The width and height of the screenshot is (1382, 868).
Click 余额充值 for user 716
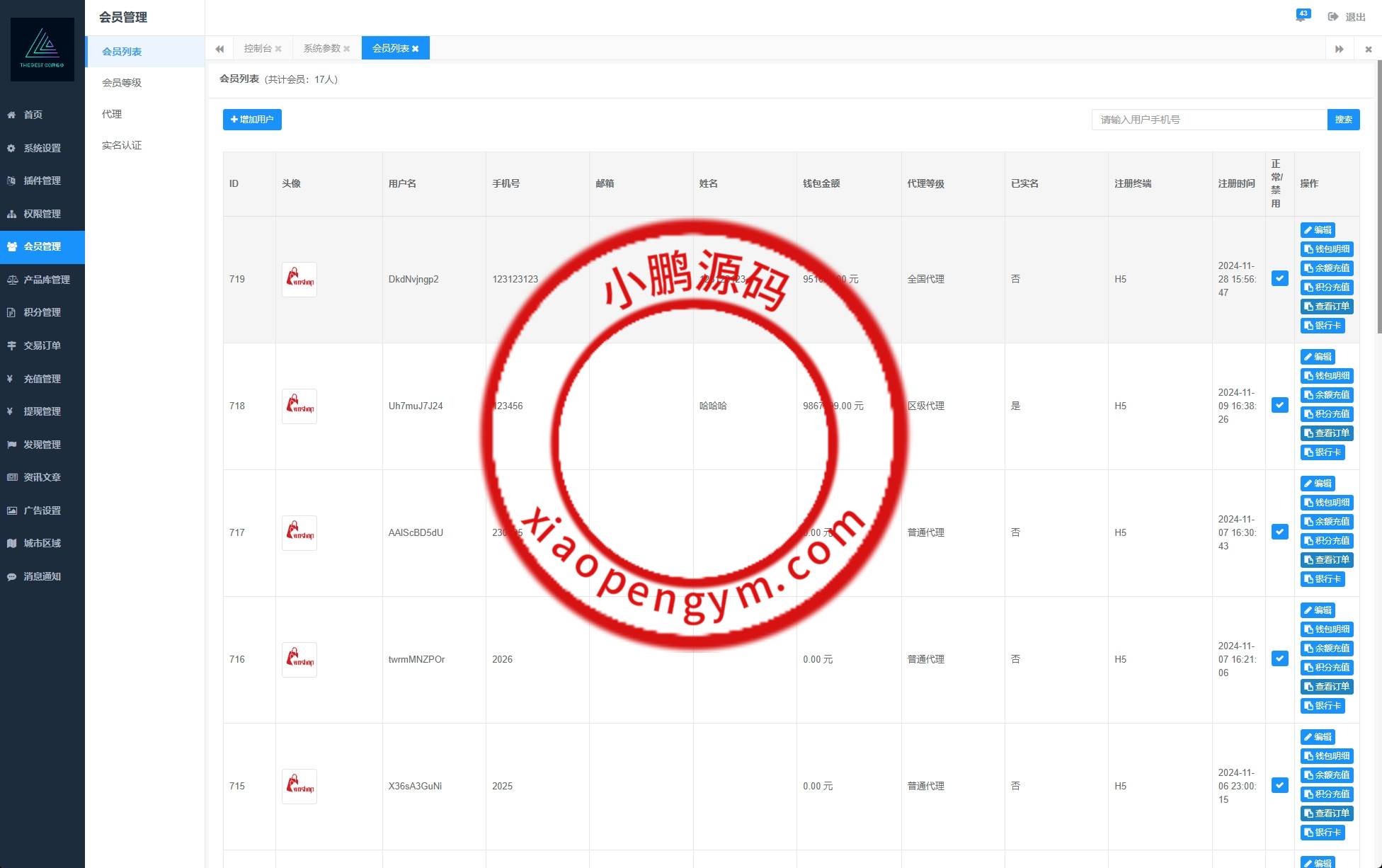[x=1327, y=649]
